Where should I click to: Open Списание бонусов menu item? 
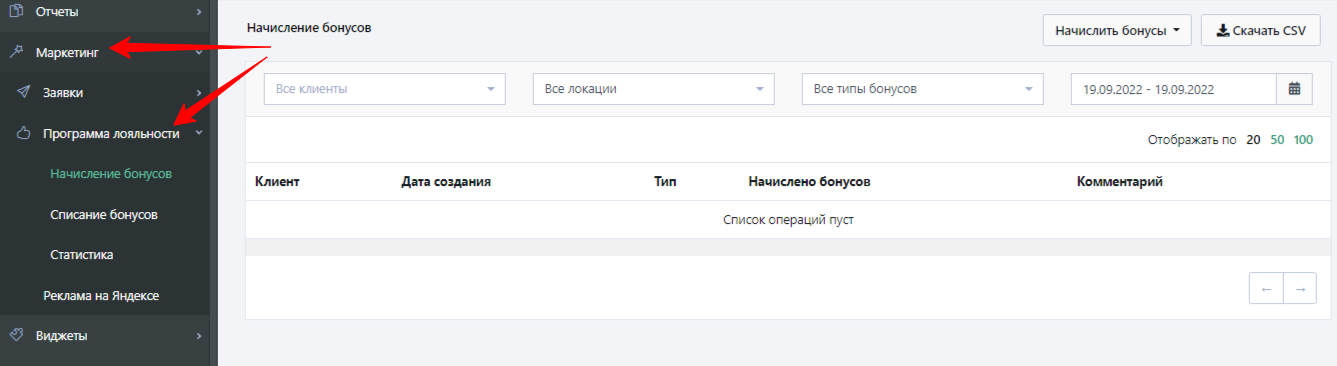click(x=104, y=214)
